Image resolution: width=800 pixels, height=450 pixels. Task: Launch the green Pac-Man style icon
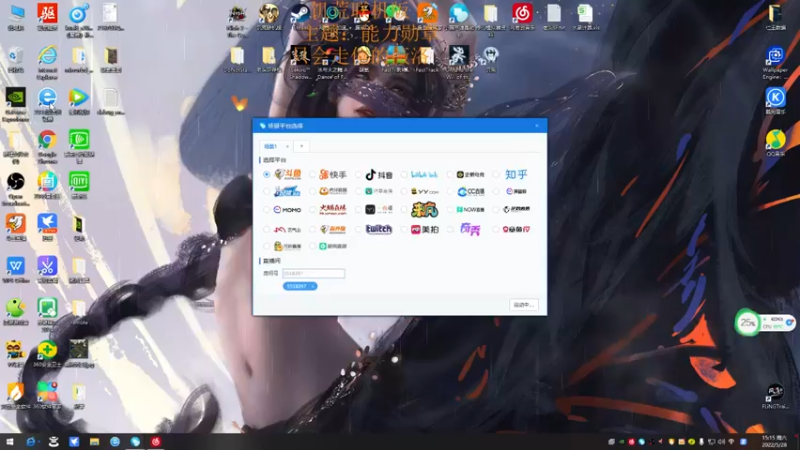point(16,311)
